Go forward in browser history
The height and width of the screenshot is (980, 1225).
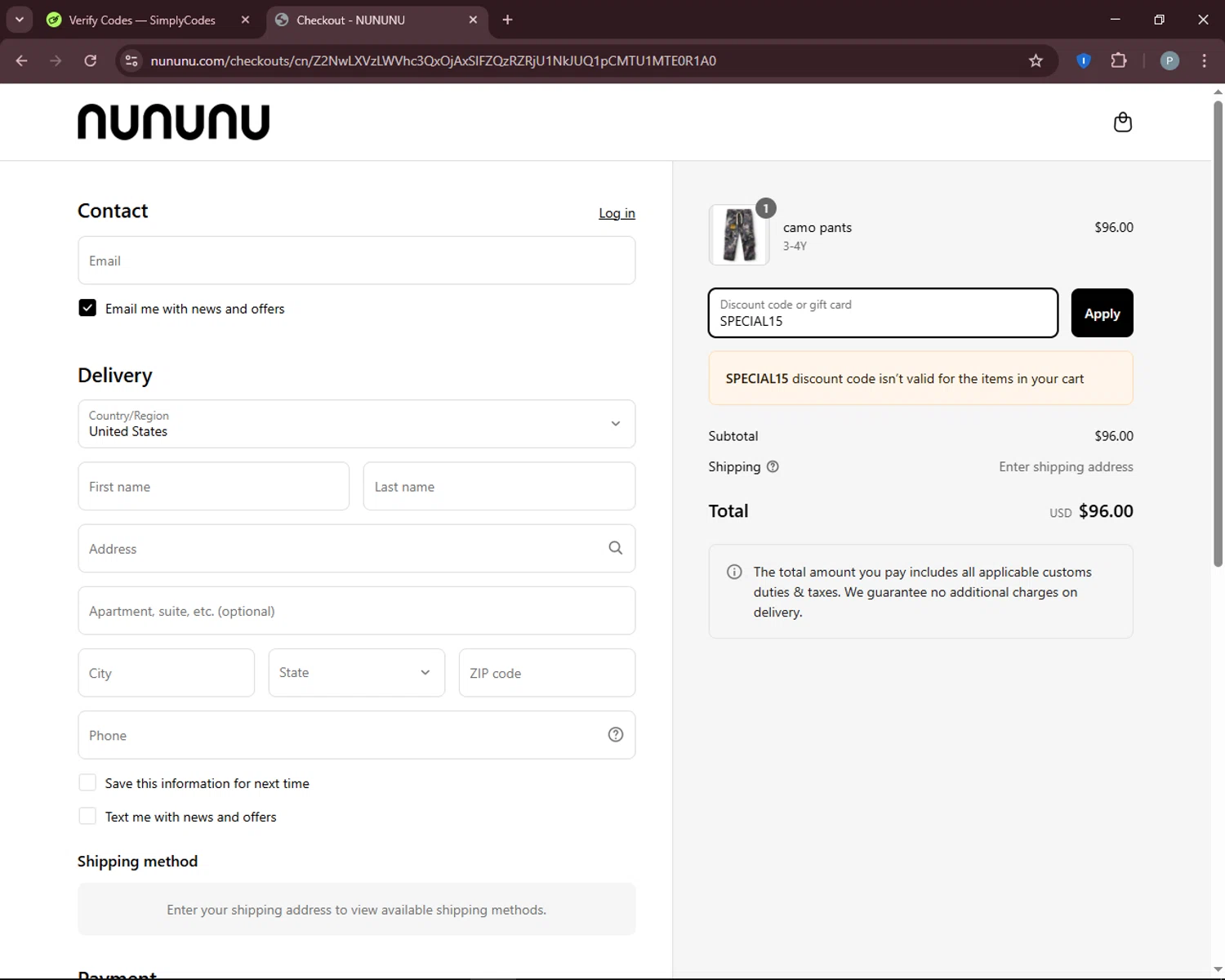point(56,60)
